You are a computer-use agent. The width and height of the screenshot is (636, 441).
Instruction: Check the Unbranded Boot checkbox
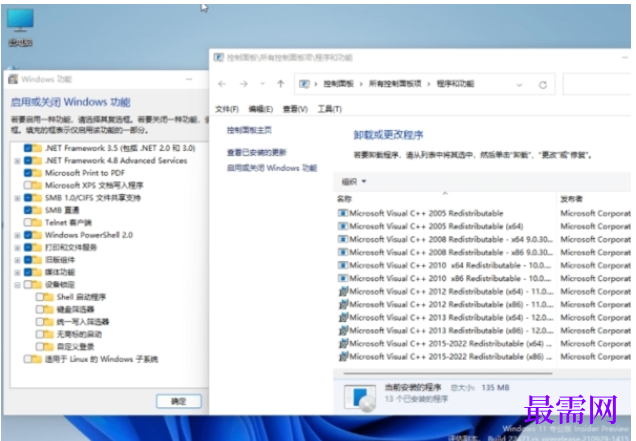(40, 334)
